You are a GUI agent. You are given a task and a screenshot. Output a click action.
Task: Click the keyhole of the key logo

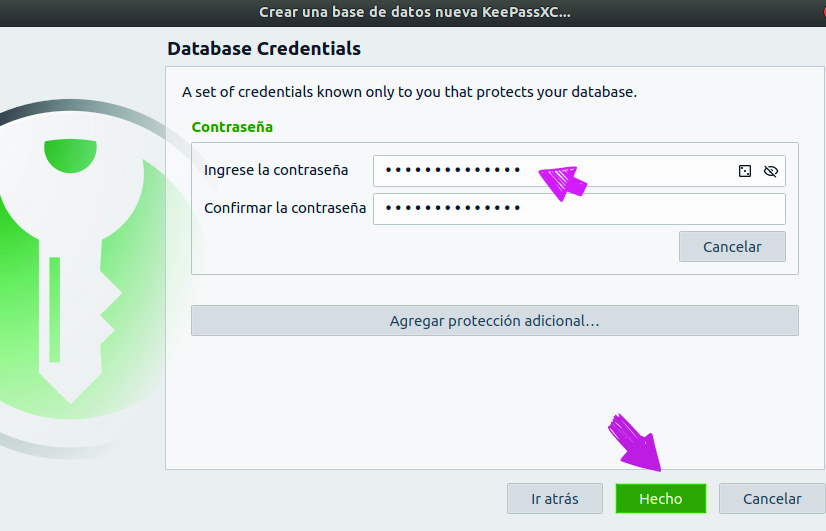(70, 153)
